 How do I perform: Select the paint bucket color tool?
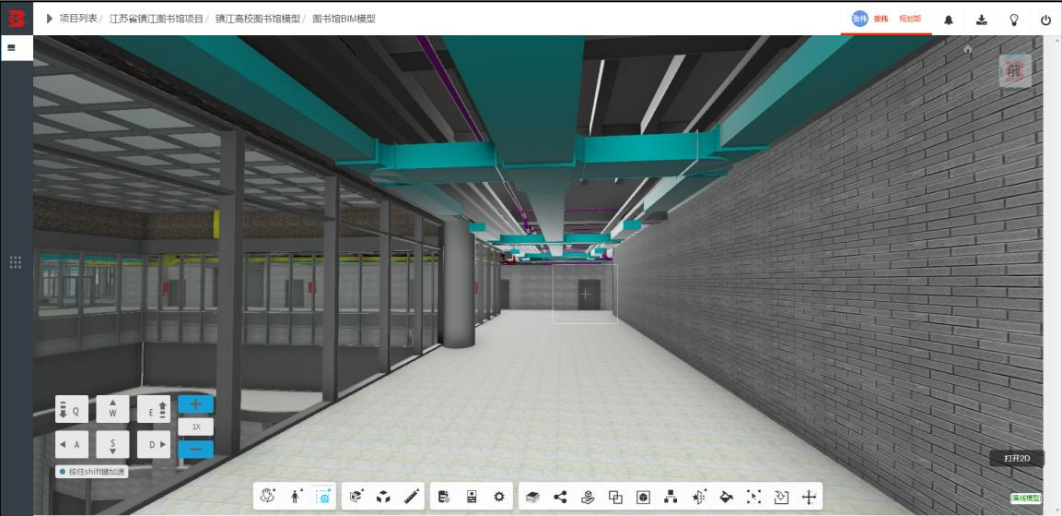[726, 497]
